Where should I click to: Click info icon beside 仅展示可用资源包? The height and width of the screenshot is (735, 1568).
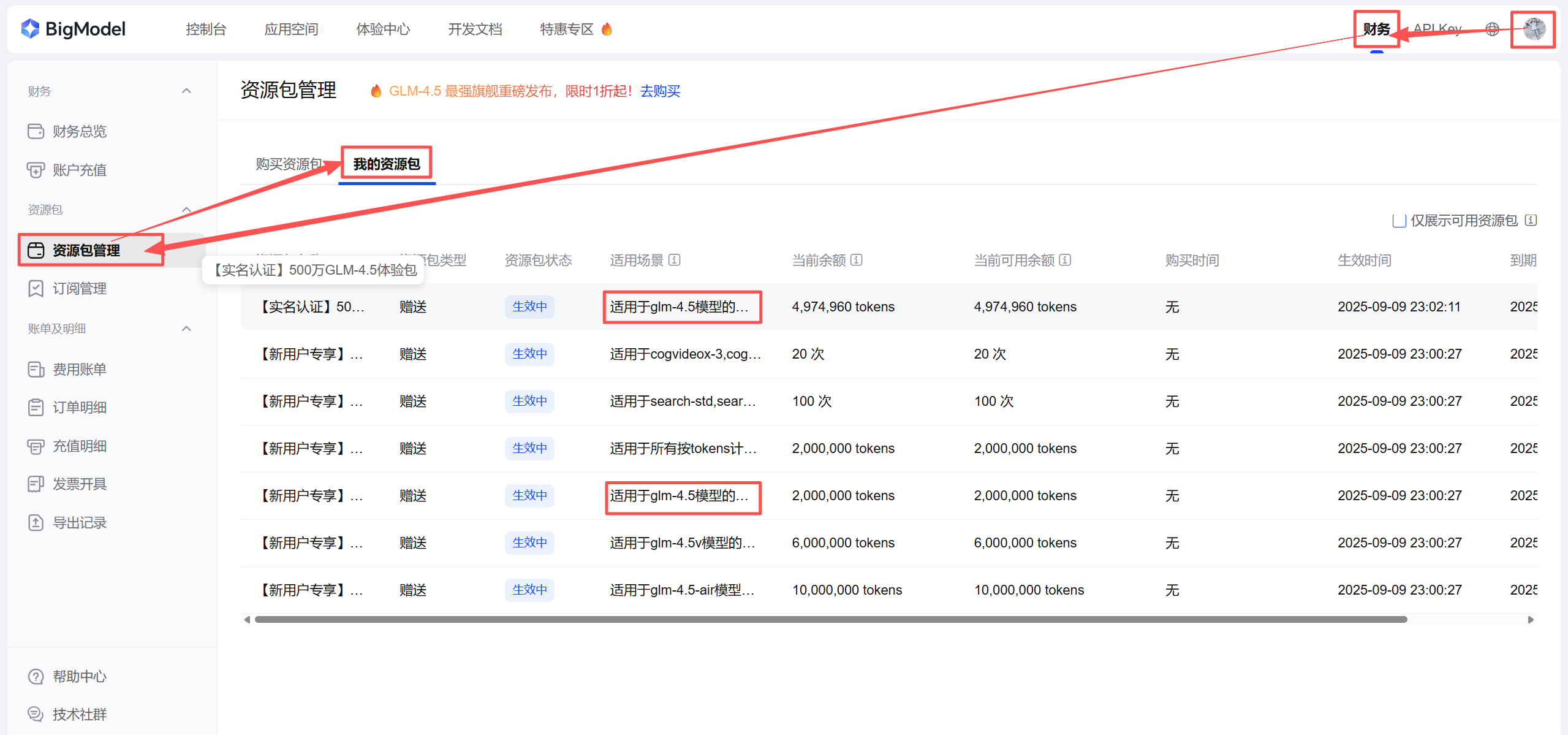coord(1531,220)
